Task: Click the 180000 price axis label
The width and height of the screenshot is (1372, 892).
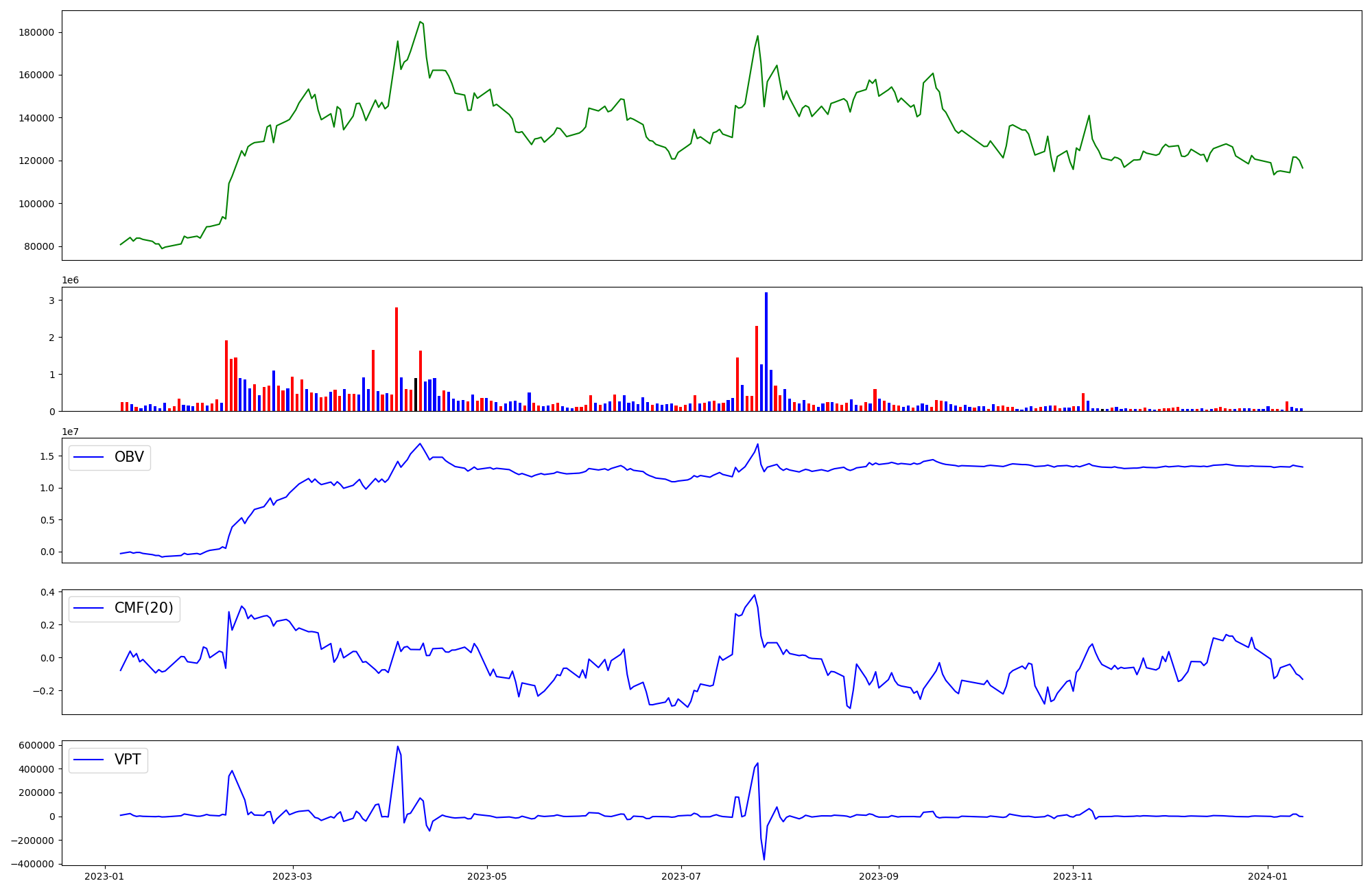Action: click(35, 33)
